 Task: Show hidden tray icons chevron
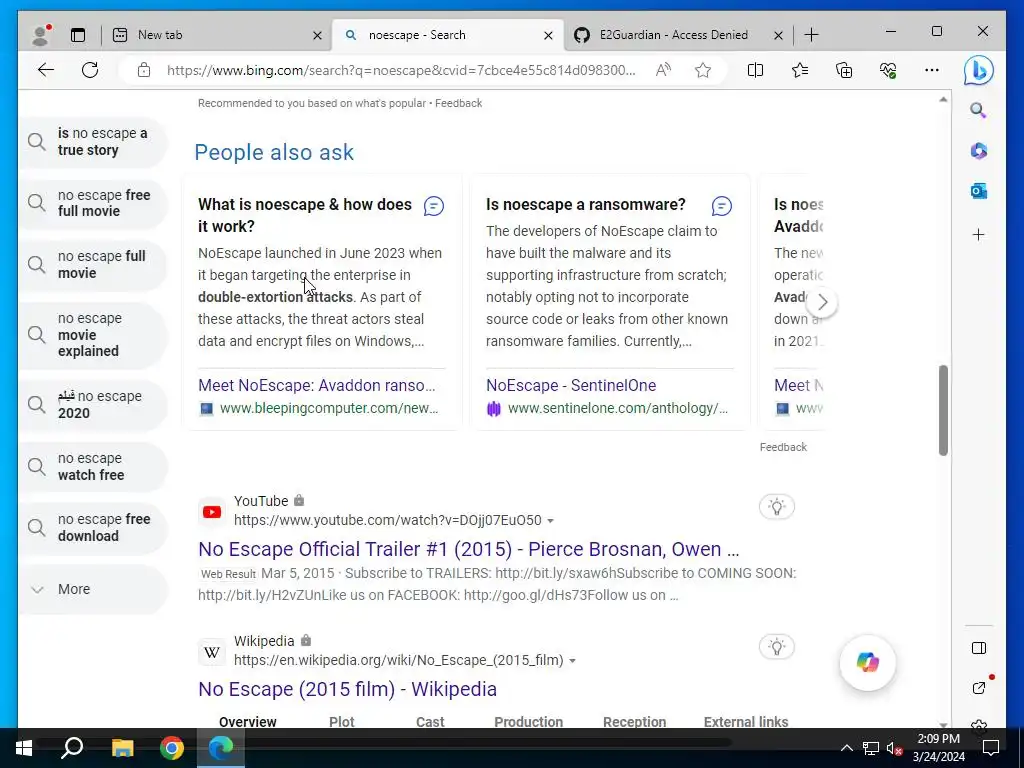click(x=846, y=748)
